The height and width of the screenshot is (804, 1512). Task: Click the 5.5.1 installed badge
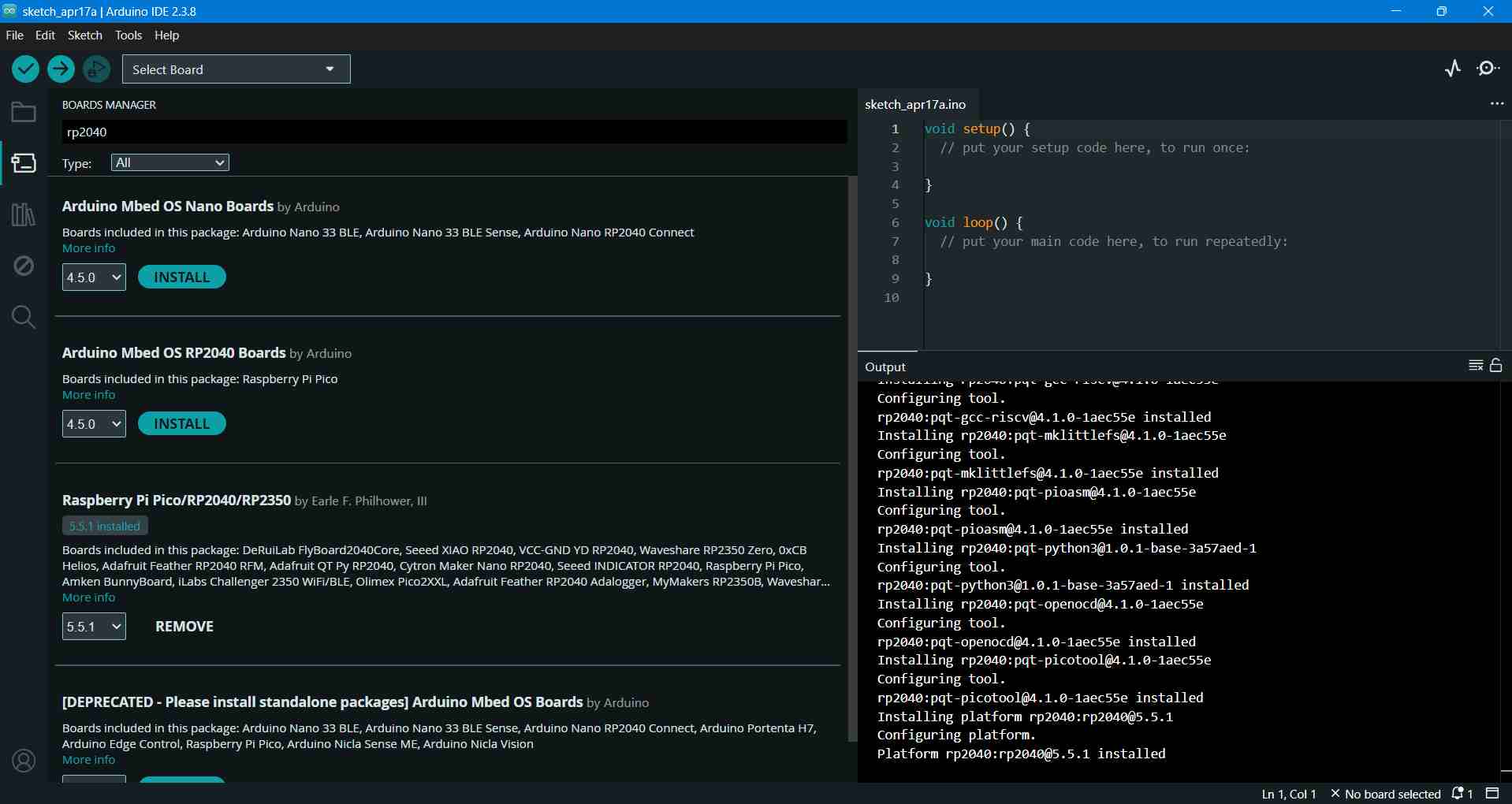[105, 526]
